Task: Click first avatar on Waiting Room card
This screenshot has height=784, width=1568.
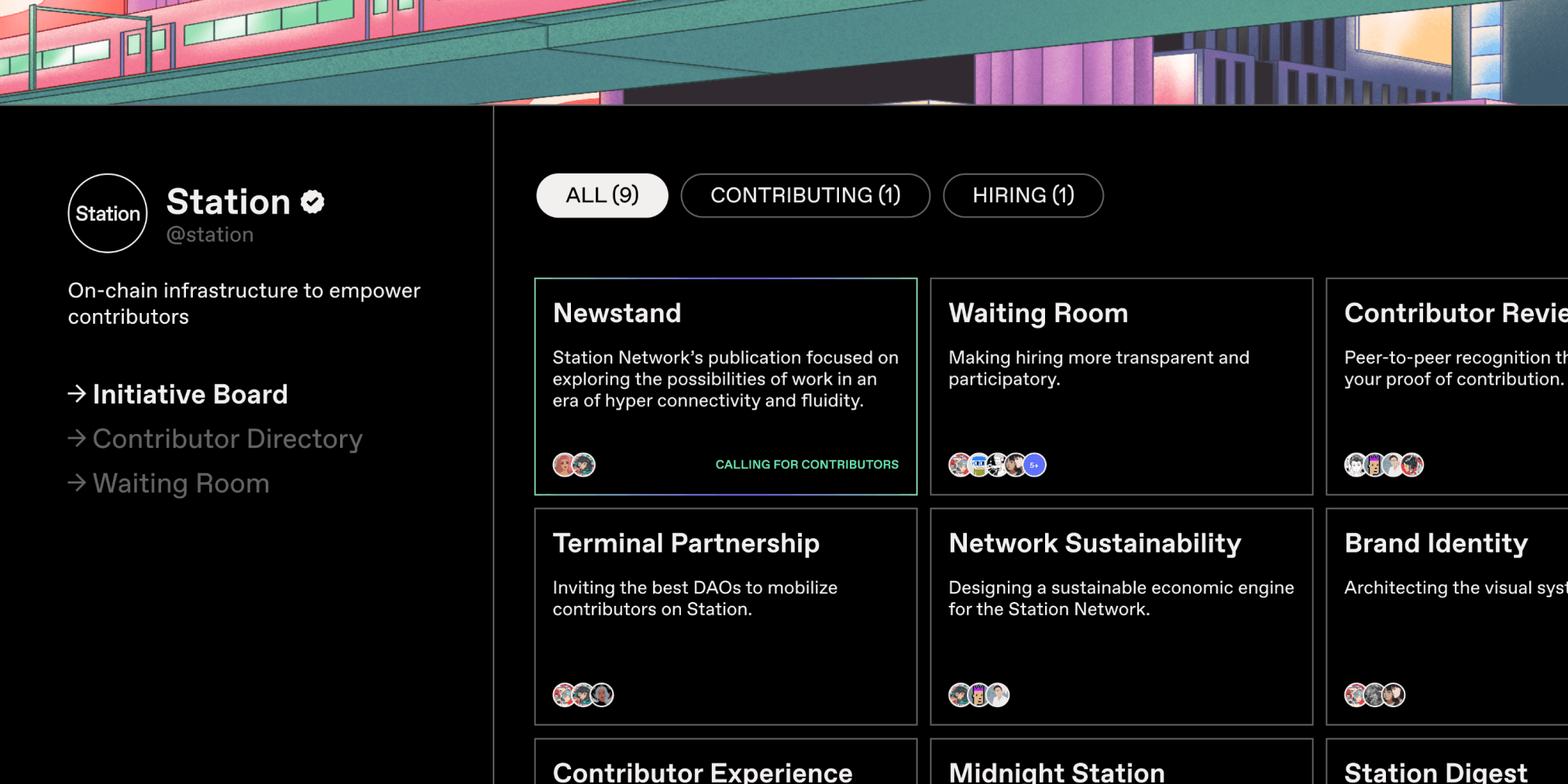Action: [960, 465]
